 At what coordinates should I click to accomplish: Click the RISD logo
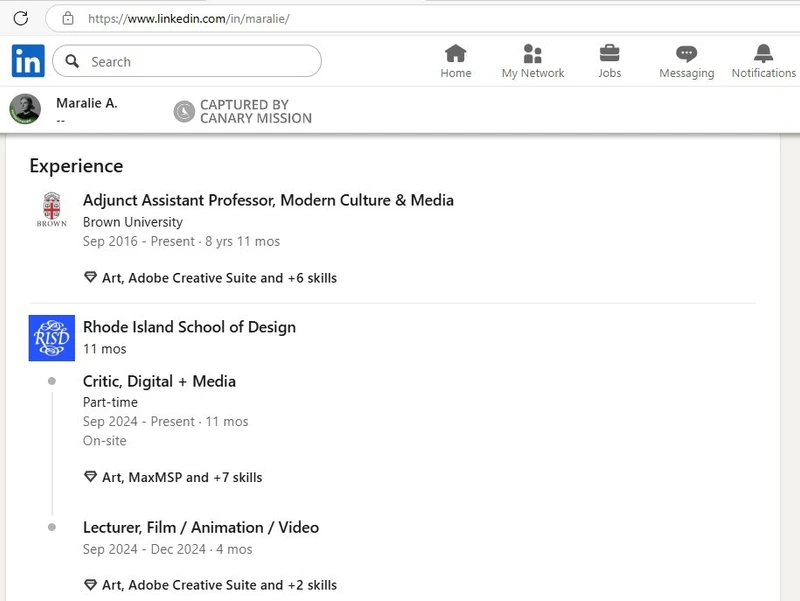(52, 338)
